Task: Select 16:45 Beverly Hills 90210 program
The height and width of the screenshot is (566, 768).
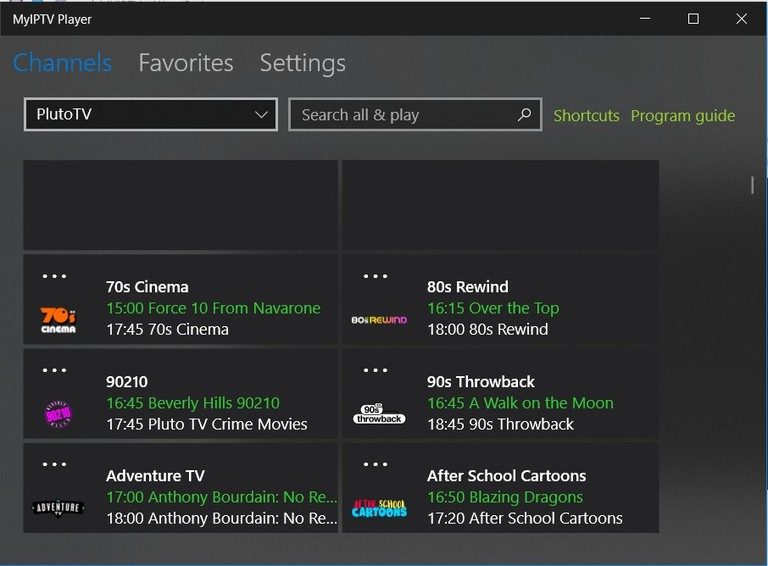Action: coord(193,403)
